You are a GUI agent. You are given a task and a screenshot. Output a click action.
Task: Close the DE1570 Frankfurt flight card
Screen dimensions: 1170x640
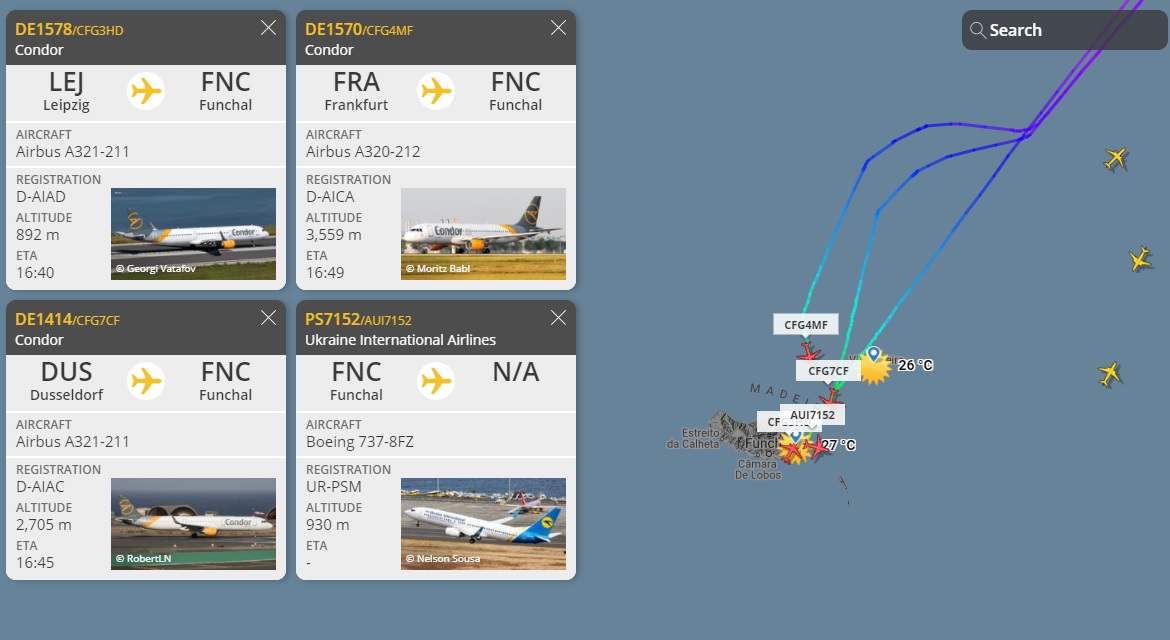[558, 28]
